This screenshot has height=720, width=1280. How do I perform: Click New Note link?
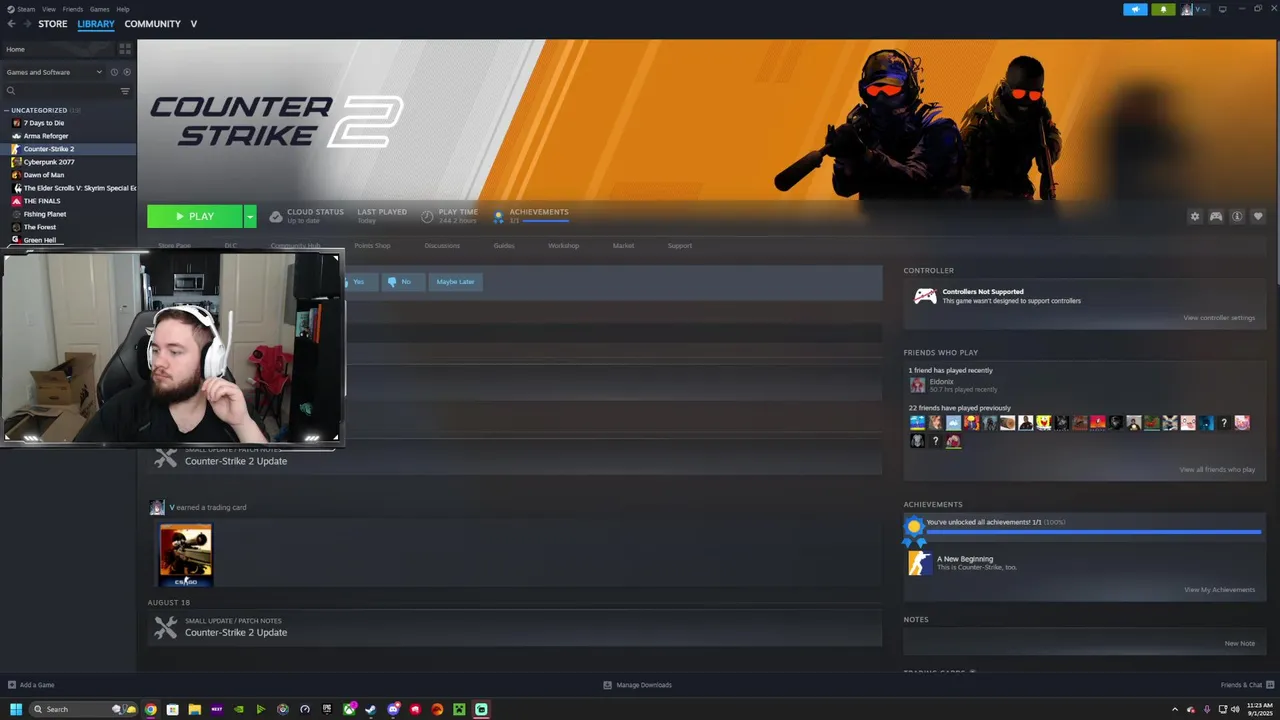coord(1240,643)
